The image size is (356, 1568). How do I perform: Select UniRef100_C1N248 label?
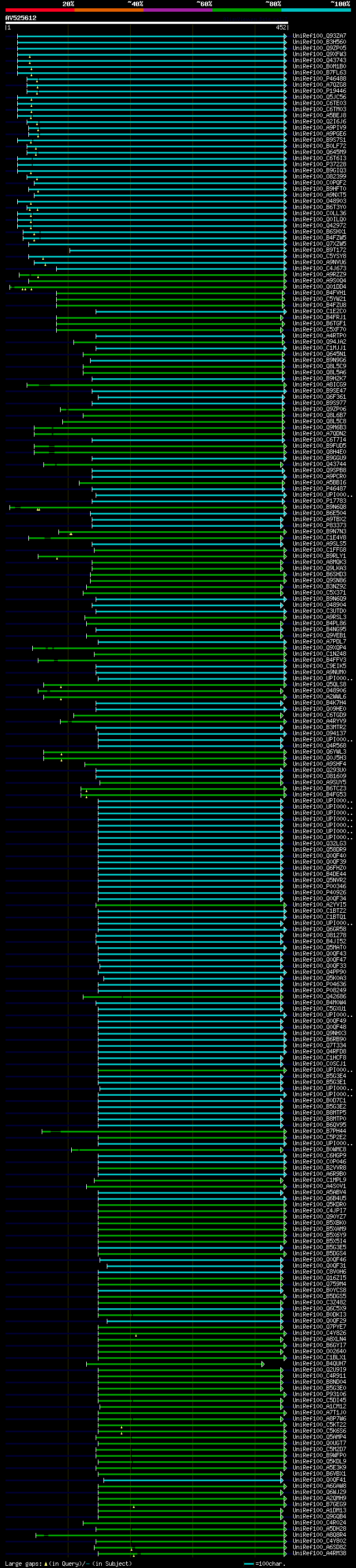[x=319, y=654]
